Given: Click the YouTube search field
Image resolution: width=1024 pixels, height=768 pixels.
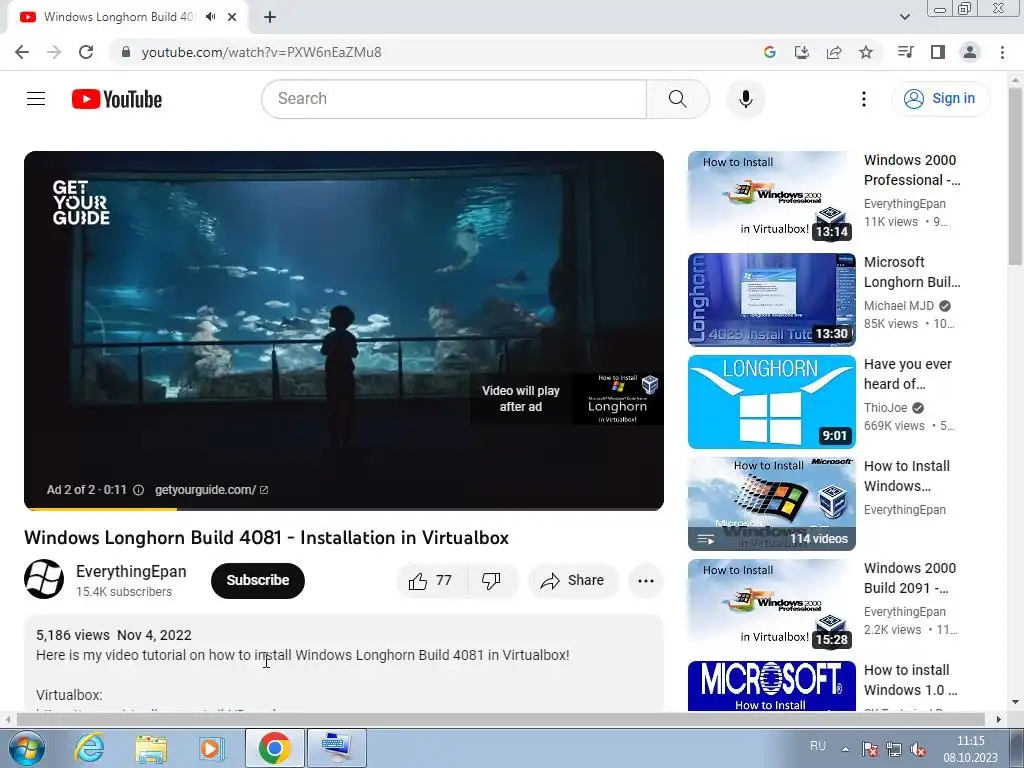Looking at the screenshot, I should (x=454, y=99).
